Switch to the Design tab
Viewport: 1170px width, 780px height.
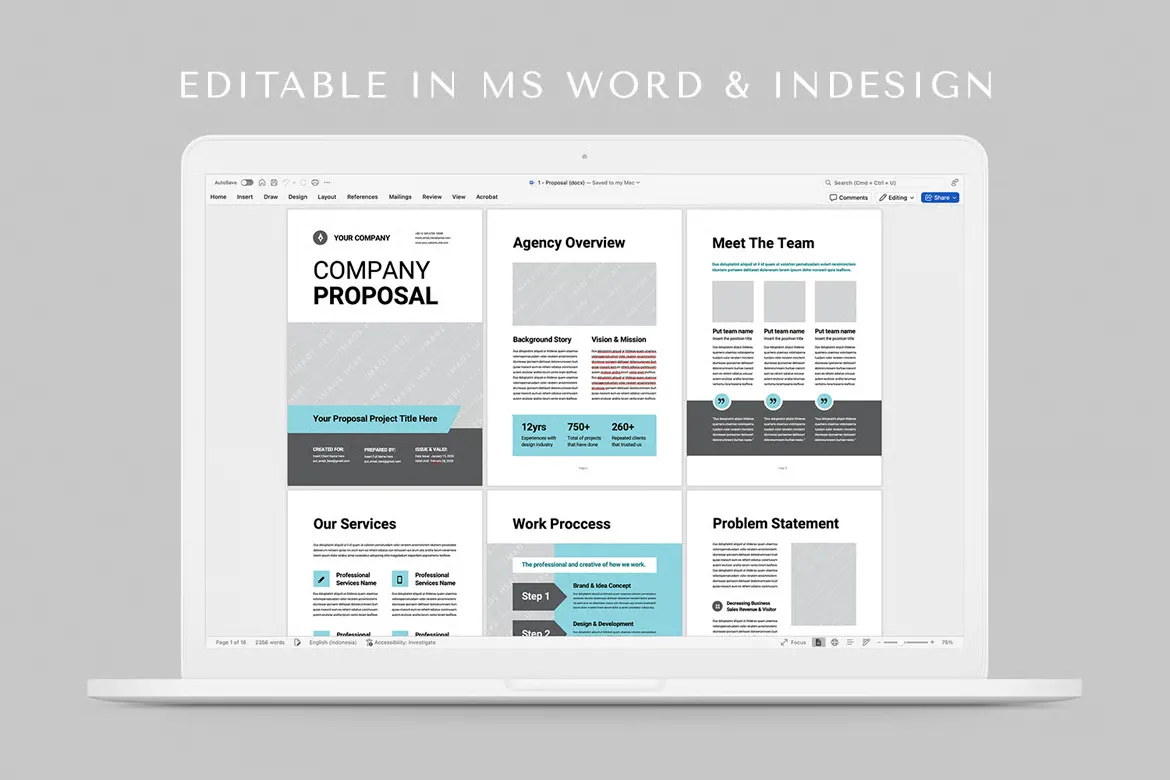coord(298,197)
